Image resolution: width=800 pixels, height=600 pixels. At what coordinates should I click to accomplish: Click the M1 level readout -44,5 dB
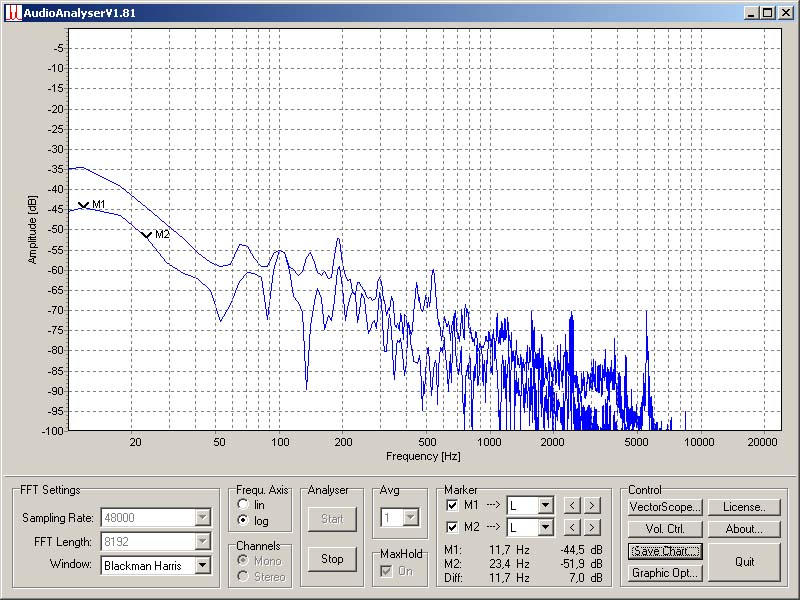[581, 550]
